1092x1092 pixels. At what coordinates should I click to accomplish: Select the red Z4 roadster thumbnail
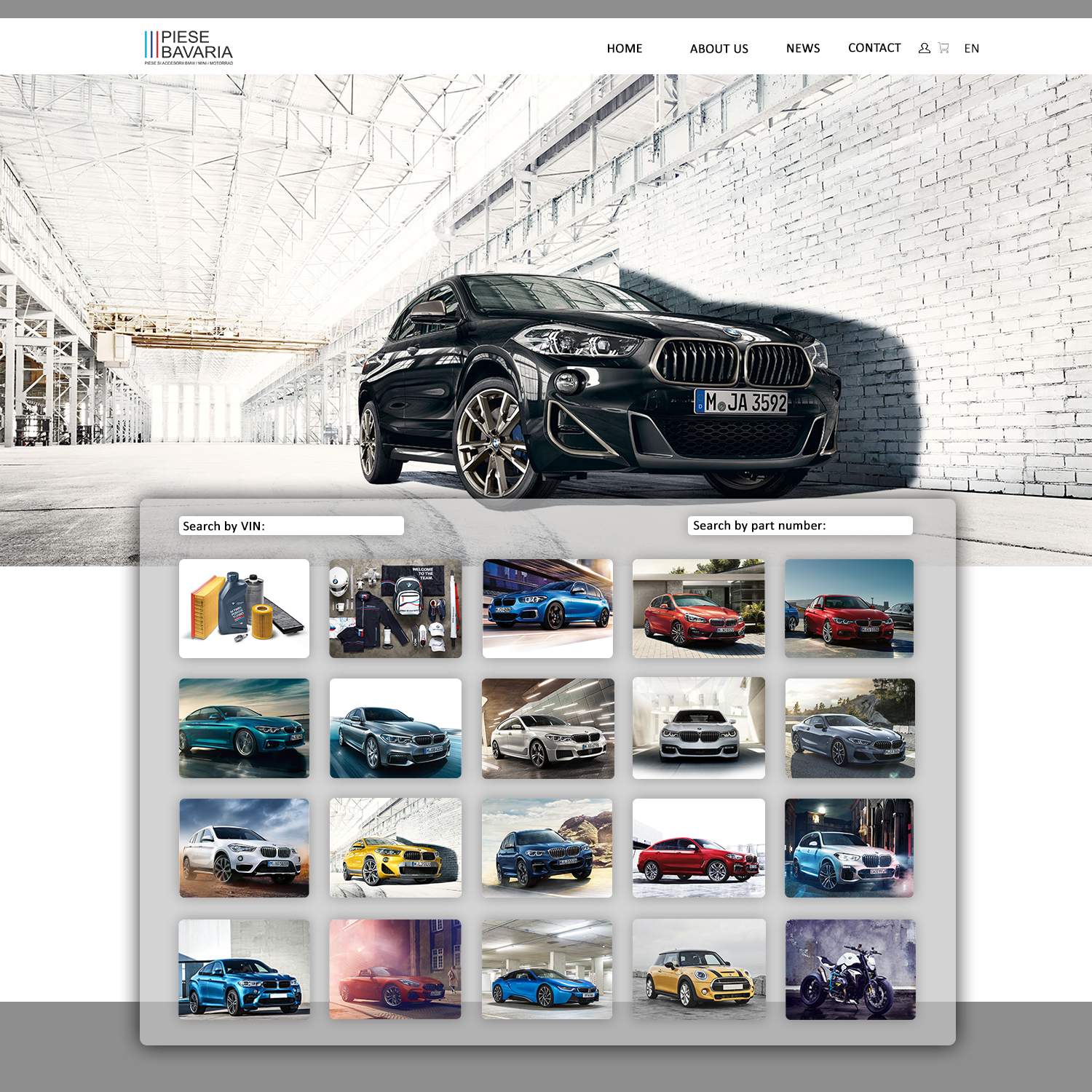pyautogui.click(x=395, y=969)
